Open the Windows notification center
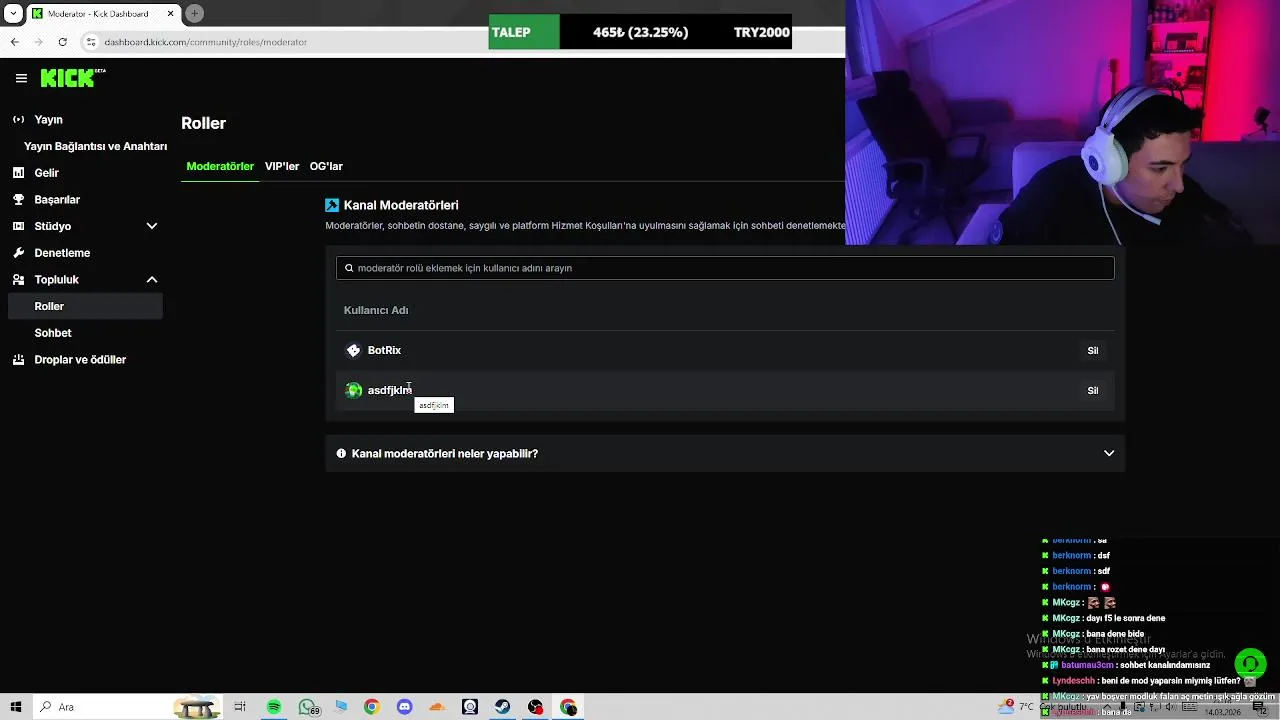This screenshot has width=1280, height=720. click(1259, 707)
